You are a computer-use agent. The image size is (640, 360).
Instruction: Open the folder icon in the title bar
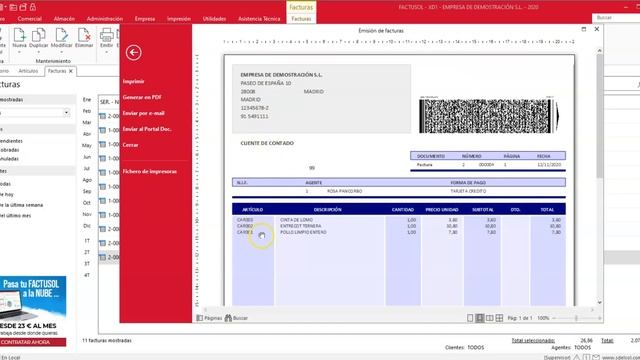(13, 7)
